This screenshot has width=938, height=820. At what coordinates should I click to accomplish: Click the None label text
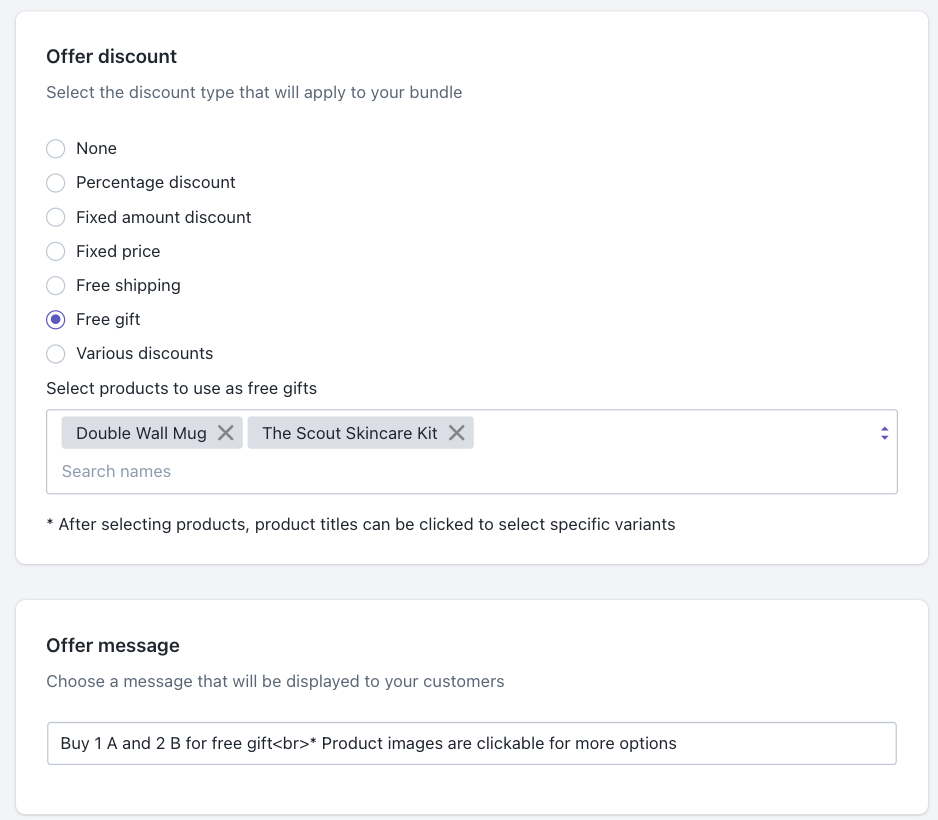pyautogui.click(x=96, y=149)
